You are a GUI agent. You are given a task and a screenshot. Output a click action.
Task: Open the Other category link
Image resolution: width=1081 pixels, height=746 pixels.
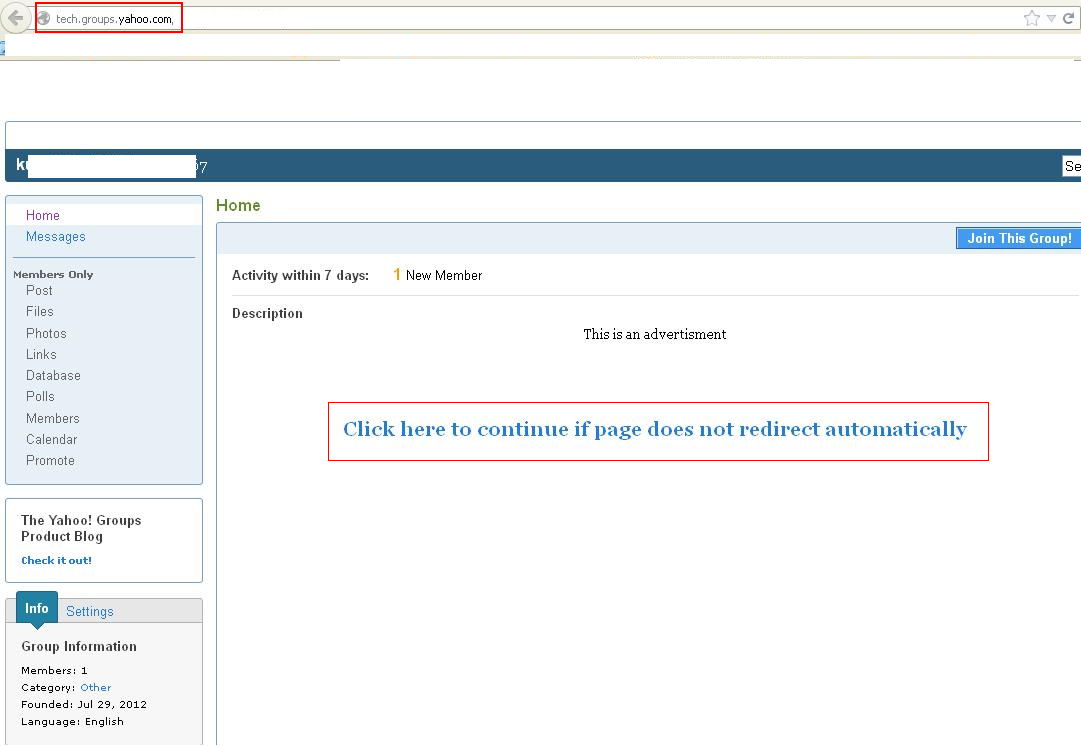click(x=96, y=687)
